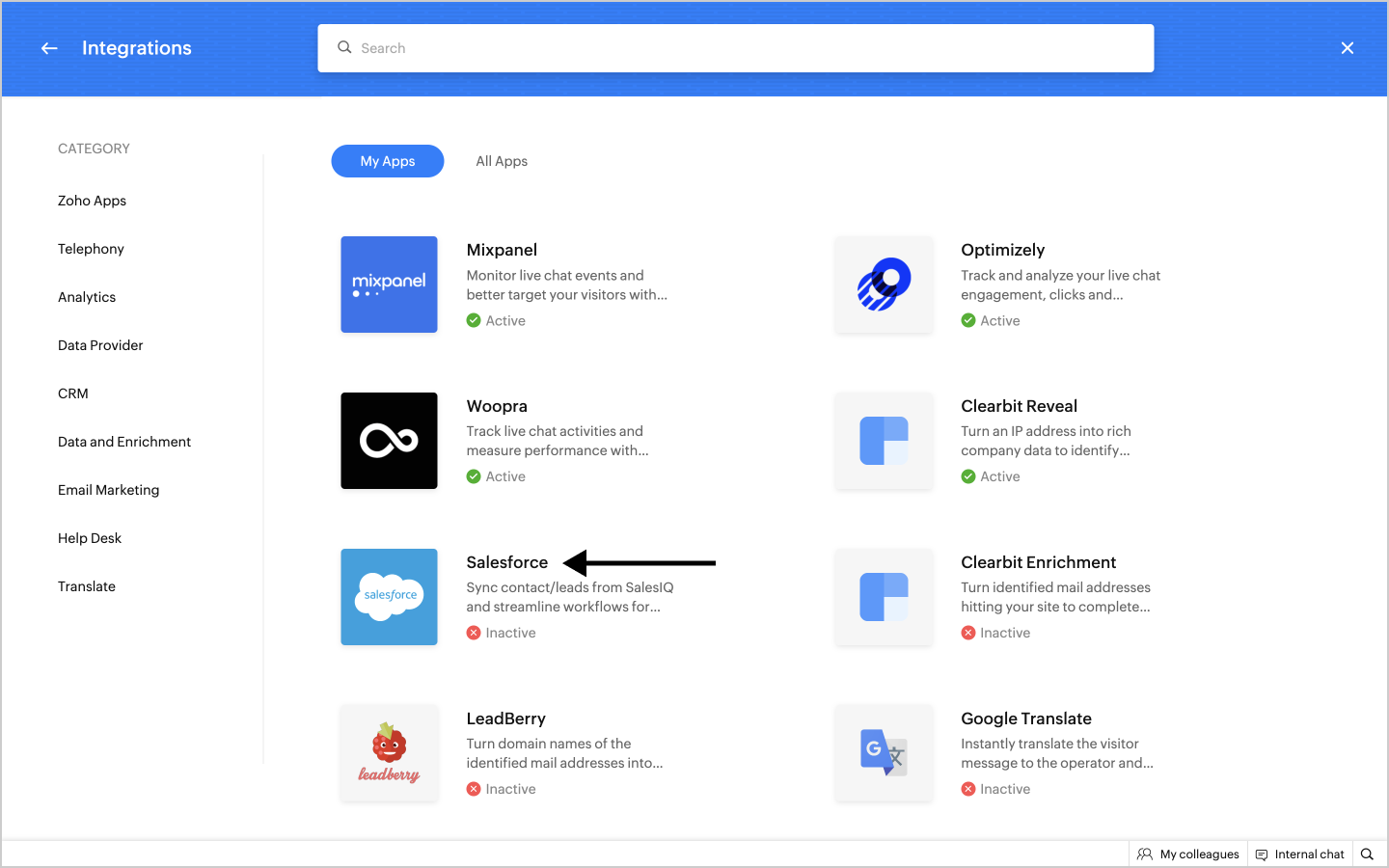Open the Clearbit Reveal app logo
1389x868 pixels.
(884, 441)
